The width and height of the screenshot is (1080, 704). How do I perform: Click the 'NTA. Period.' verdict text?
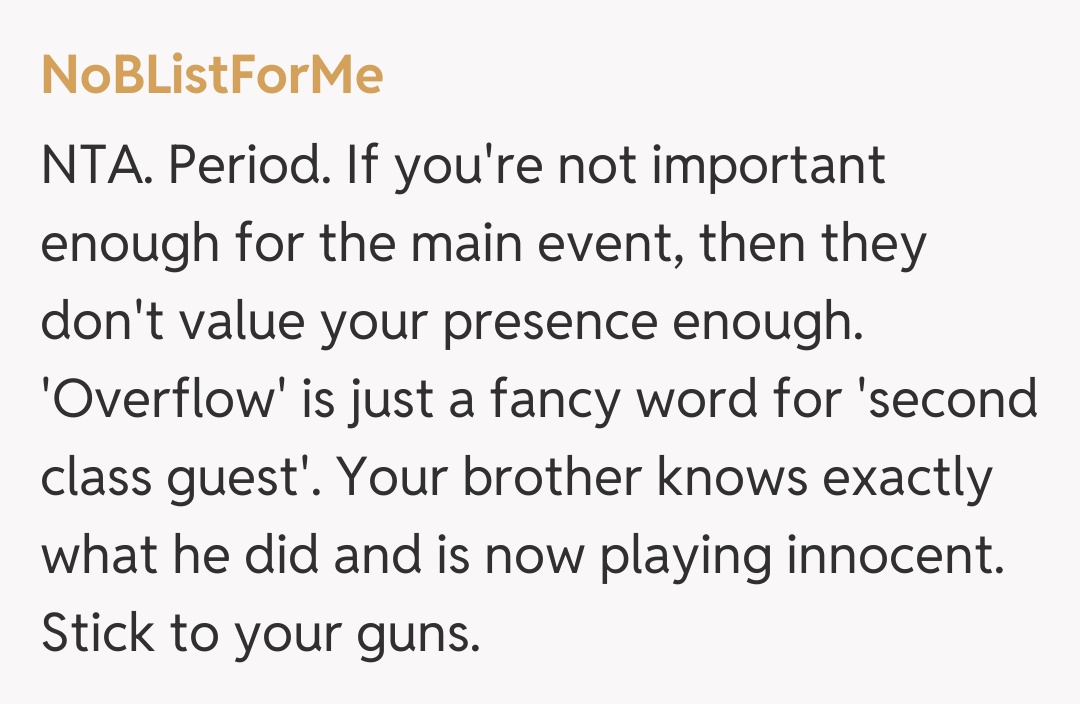pos(184,166)
